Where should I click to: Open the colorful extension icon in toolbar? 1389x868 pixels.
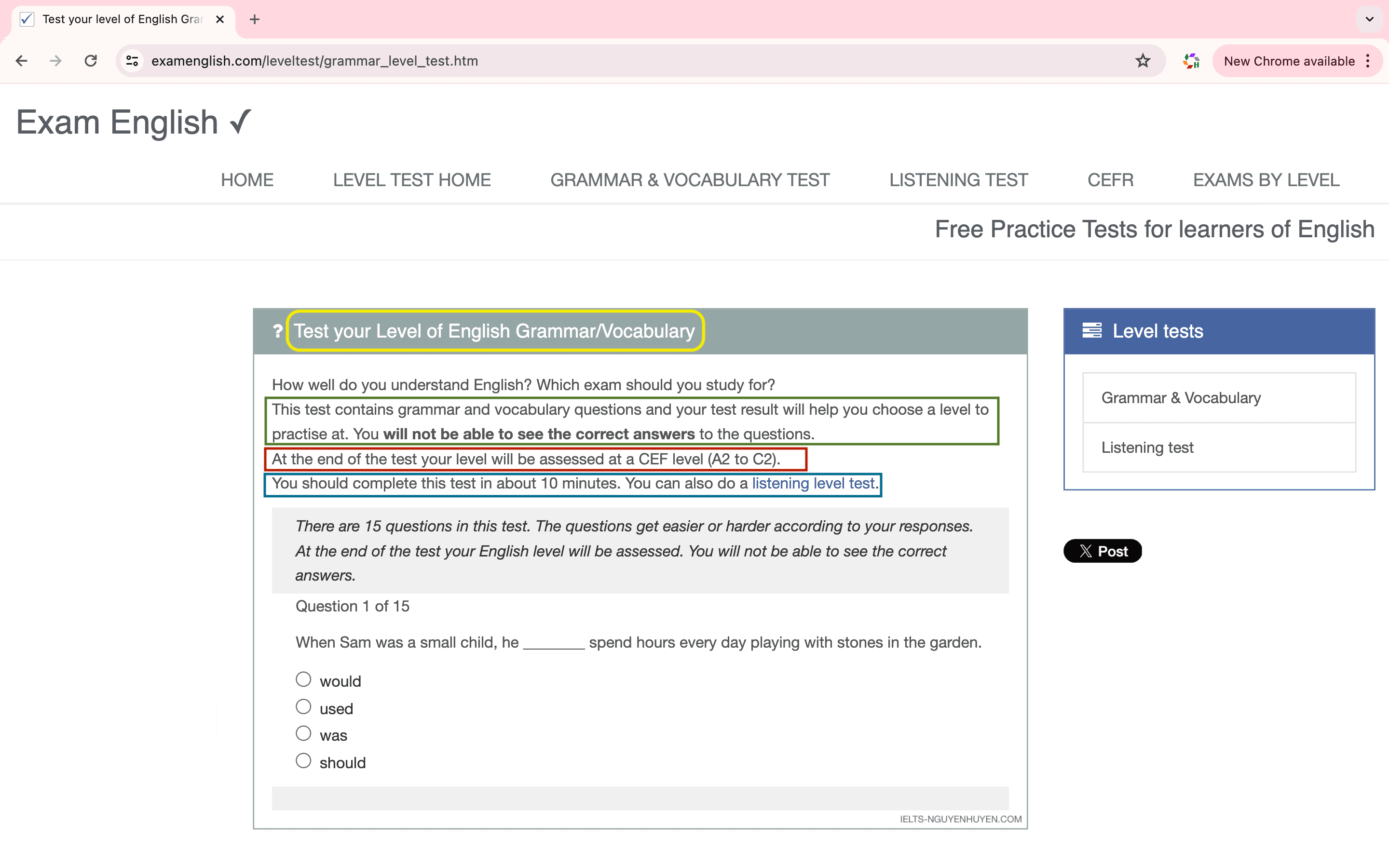tap(1192, 61)
